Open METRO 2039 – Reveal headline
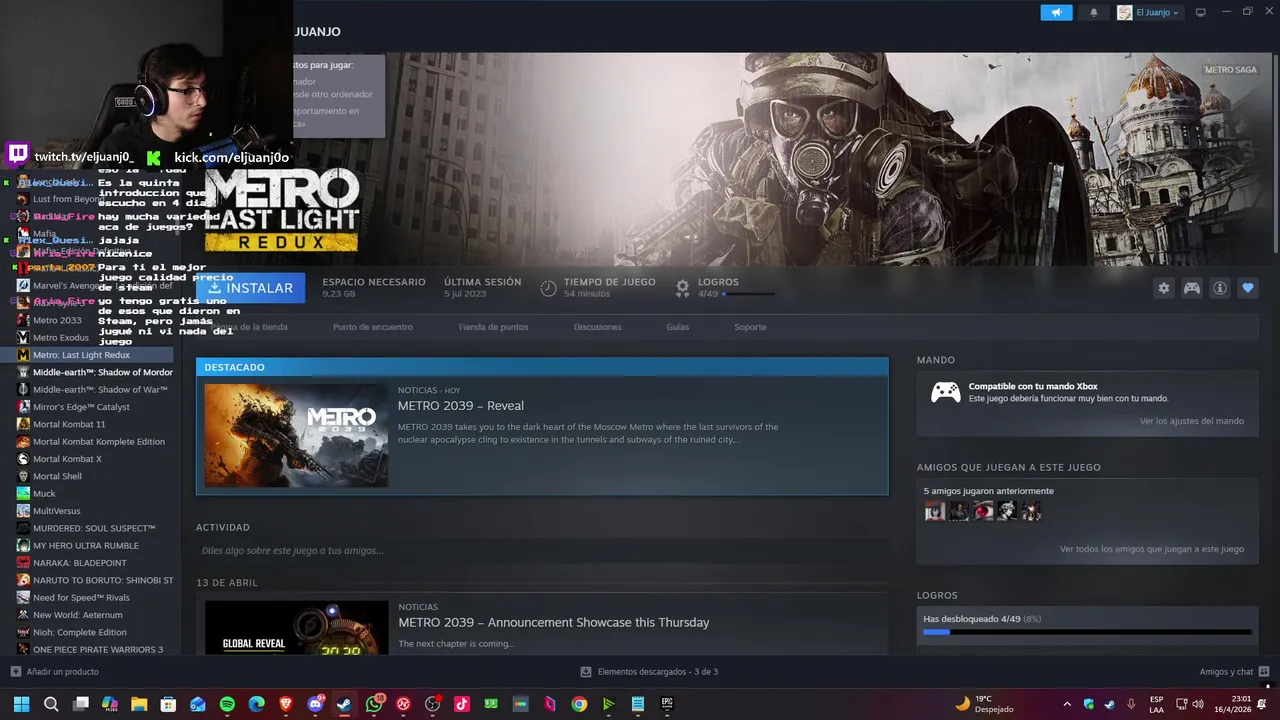This screenshot has width=1280, height=720. point(461,406)
